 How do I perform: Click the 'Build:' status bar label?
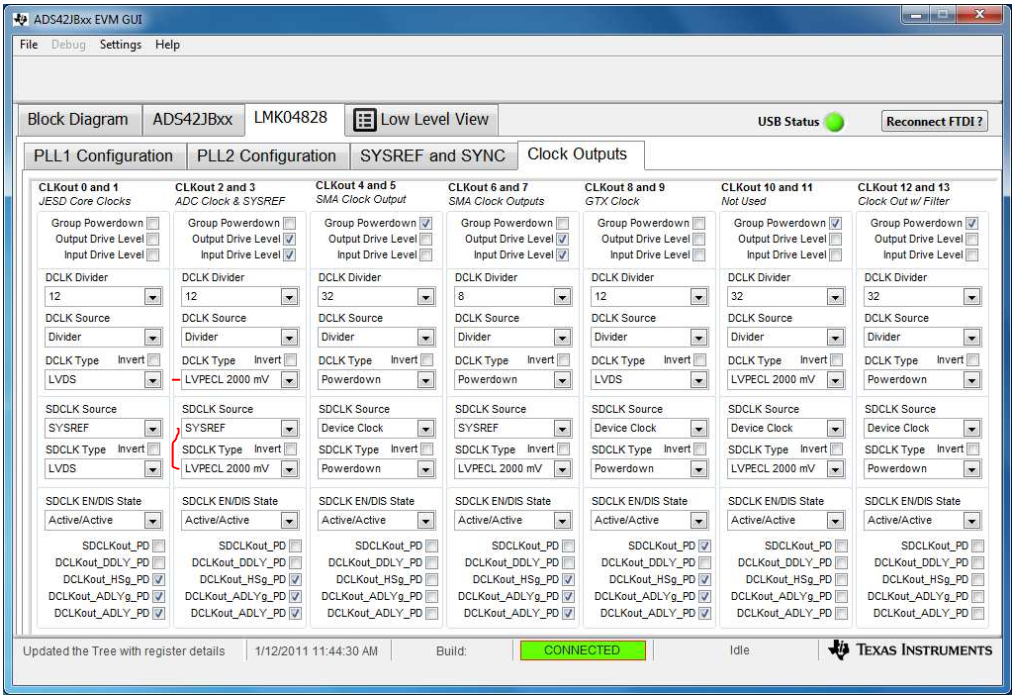coord(451,651)
